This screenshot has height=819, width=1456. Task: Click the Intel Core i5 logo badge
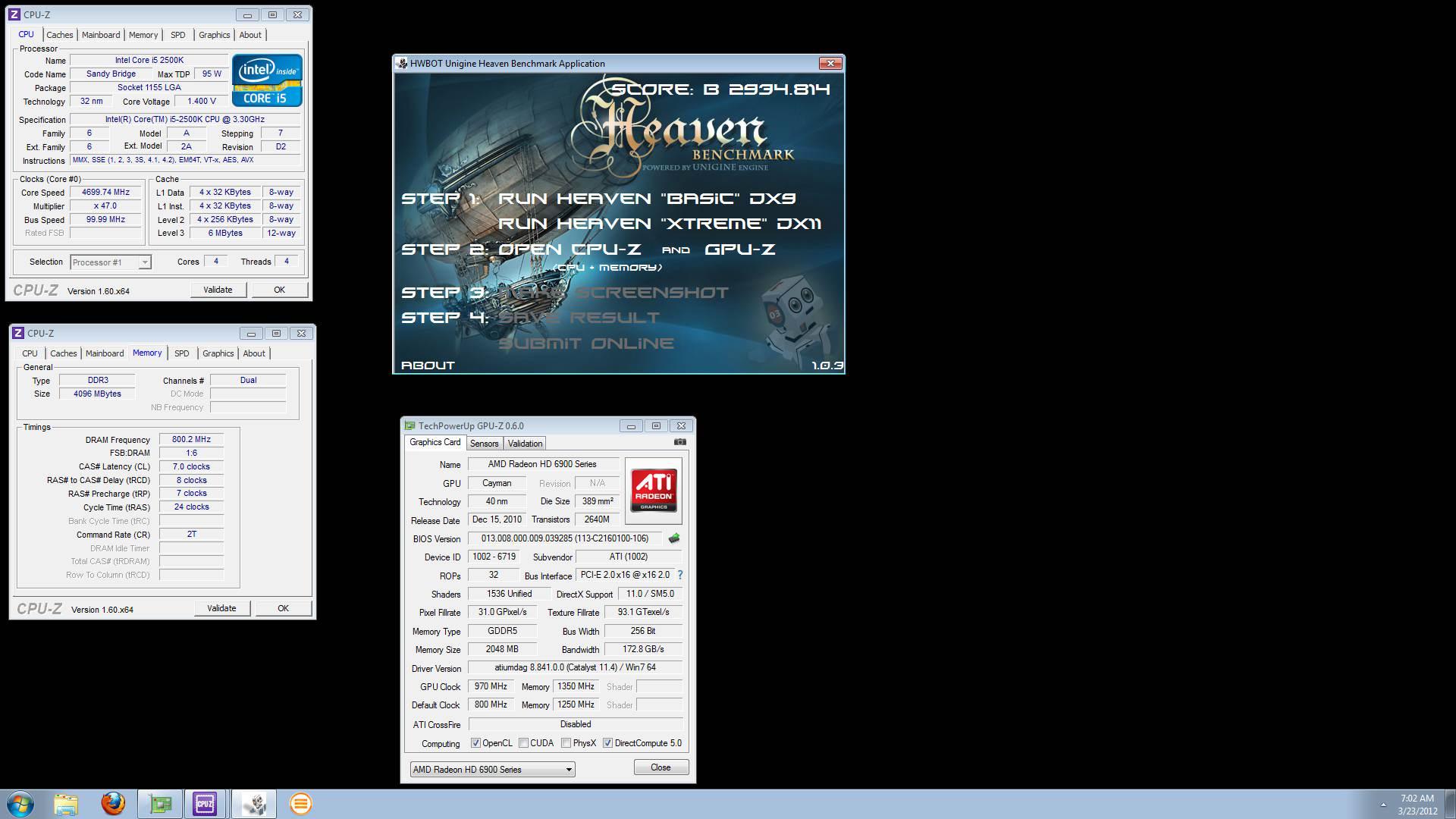click(x=267, y=80)
